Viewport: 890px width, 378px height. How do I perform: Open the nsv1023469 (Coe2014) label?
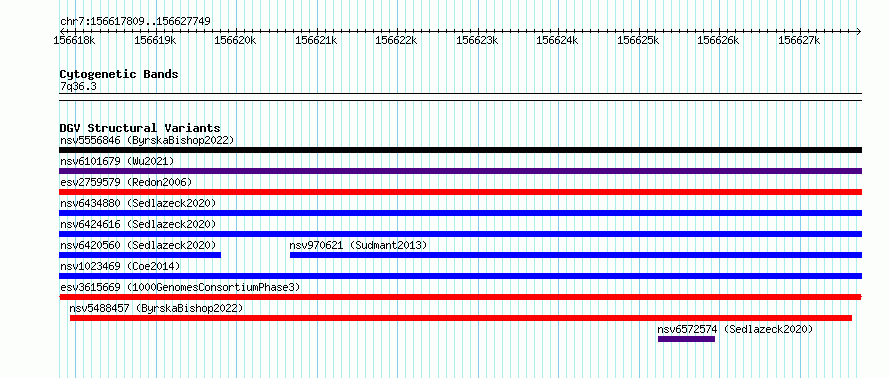pos(120,266)
